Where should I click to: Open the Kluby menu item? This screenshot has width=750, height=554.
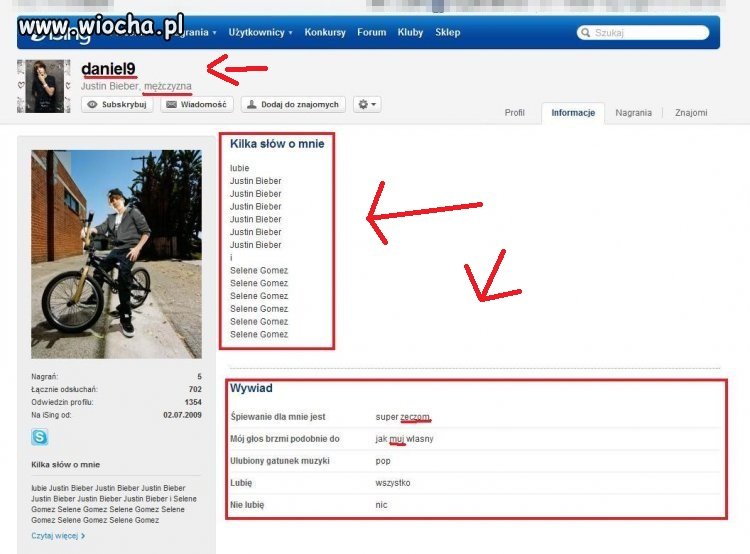pos(410,33)
